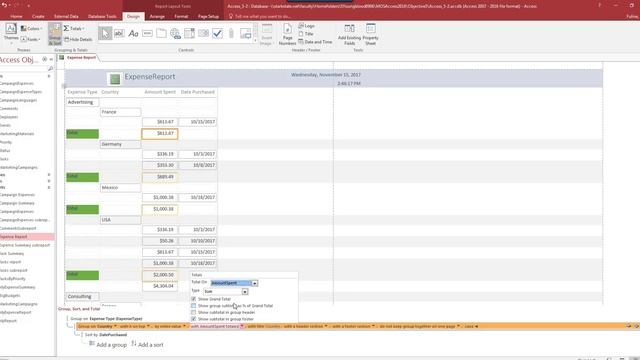Open 'with a footer section' dropdown

[x=373, y=326]
